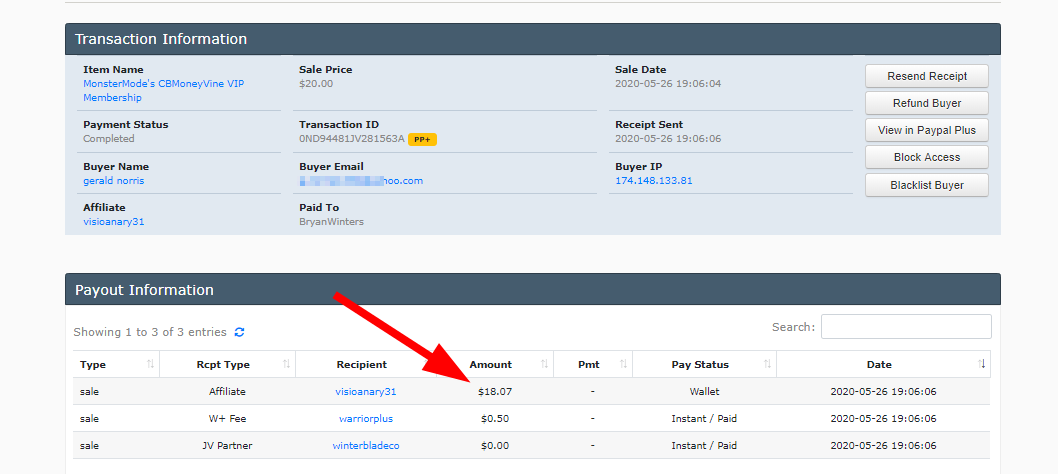This screenshot has height=474, width=1058.
Task: Open buyer gerald norris profile link
Action: (x=113, y=181)
